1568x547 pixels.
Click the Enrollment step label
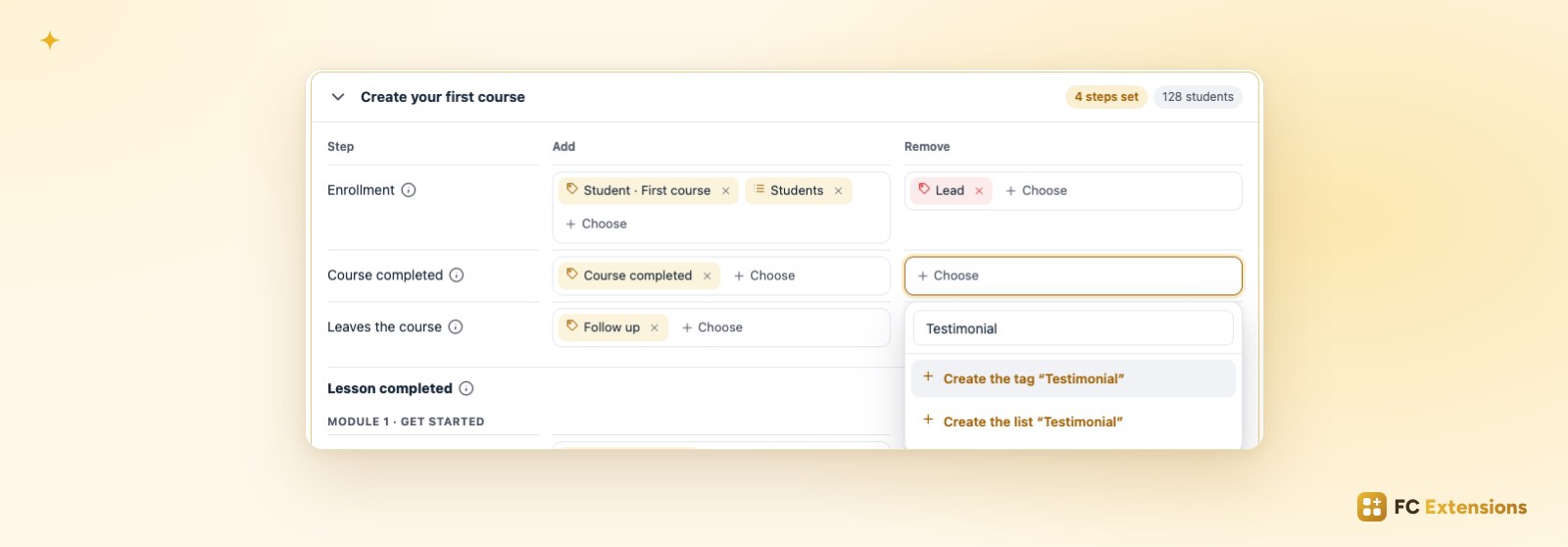[361, 190]
